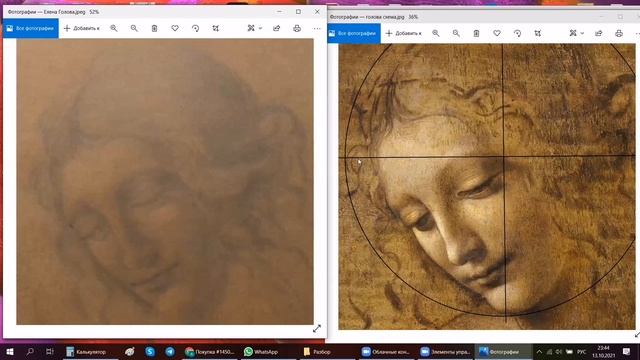The image size is (640, 360).
Task: Zoom in on the right window's image
Action: pos(436,33)
